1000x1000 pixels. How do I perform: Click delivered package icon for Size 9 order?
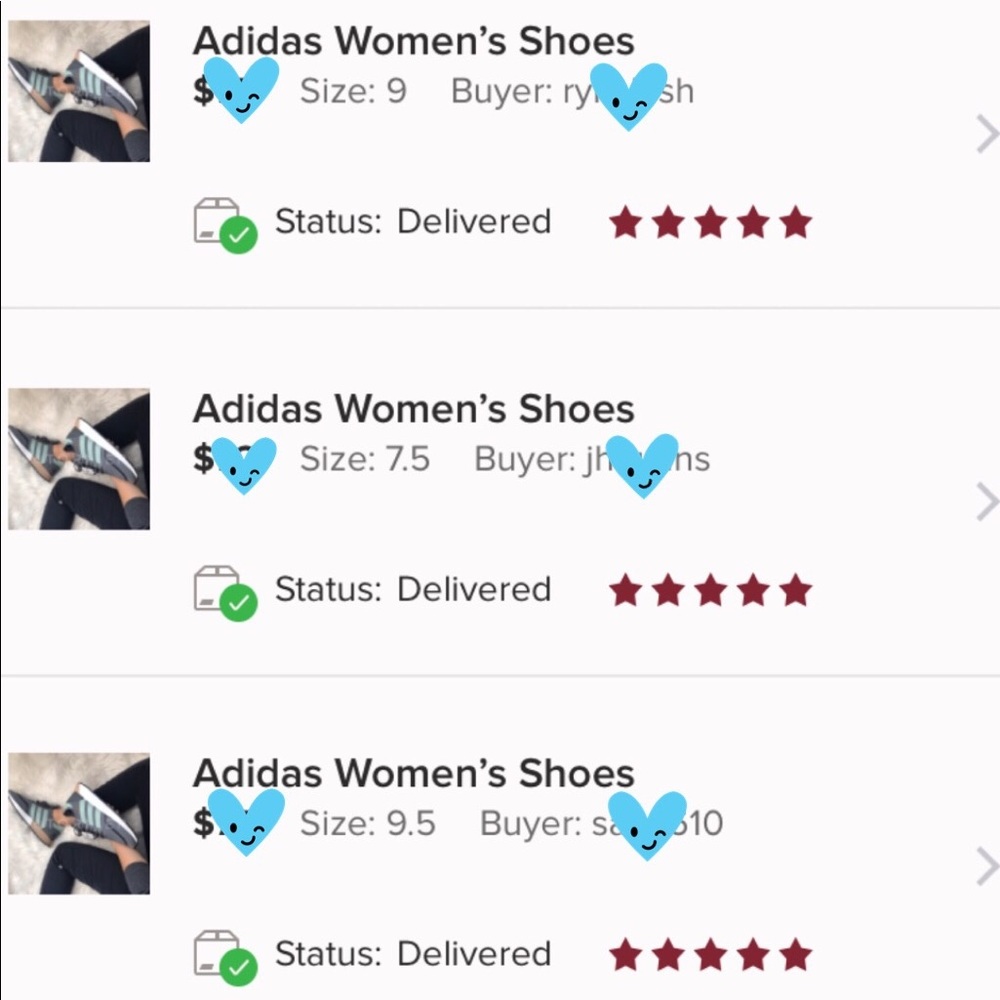point(225,225)
